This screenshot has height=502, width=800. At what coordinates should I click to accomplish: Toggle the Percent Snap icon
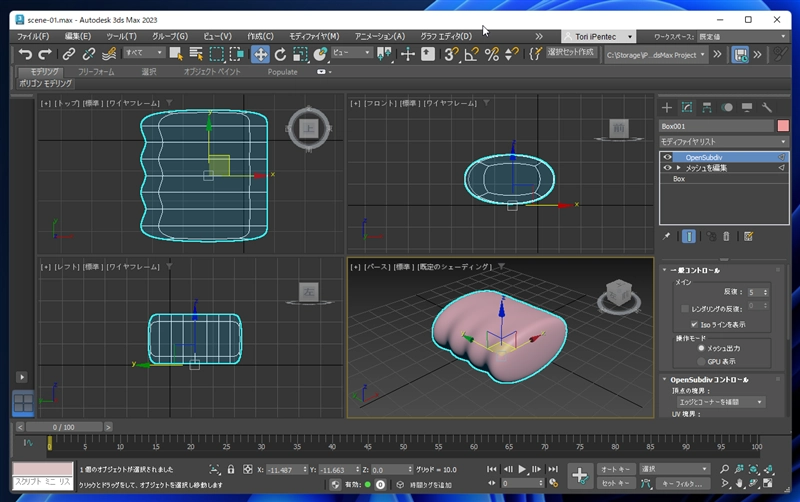(x=491, y=54)
